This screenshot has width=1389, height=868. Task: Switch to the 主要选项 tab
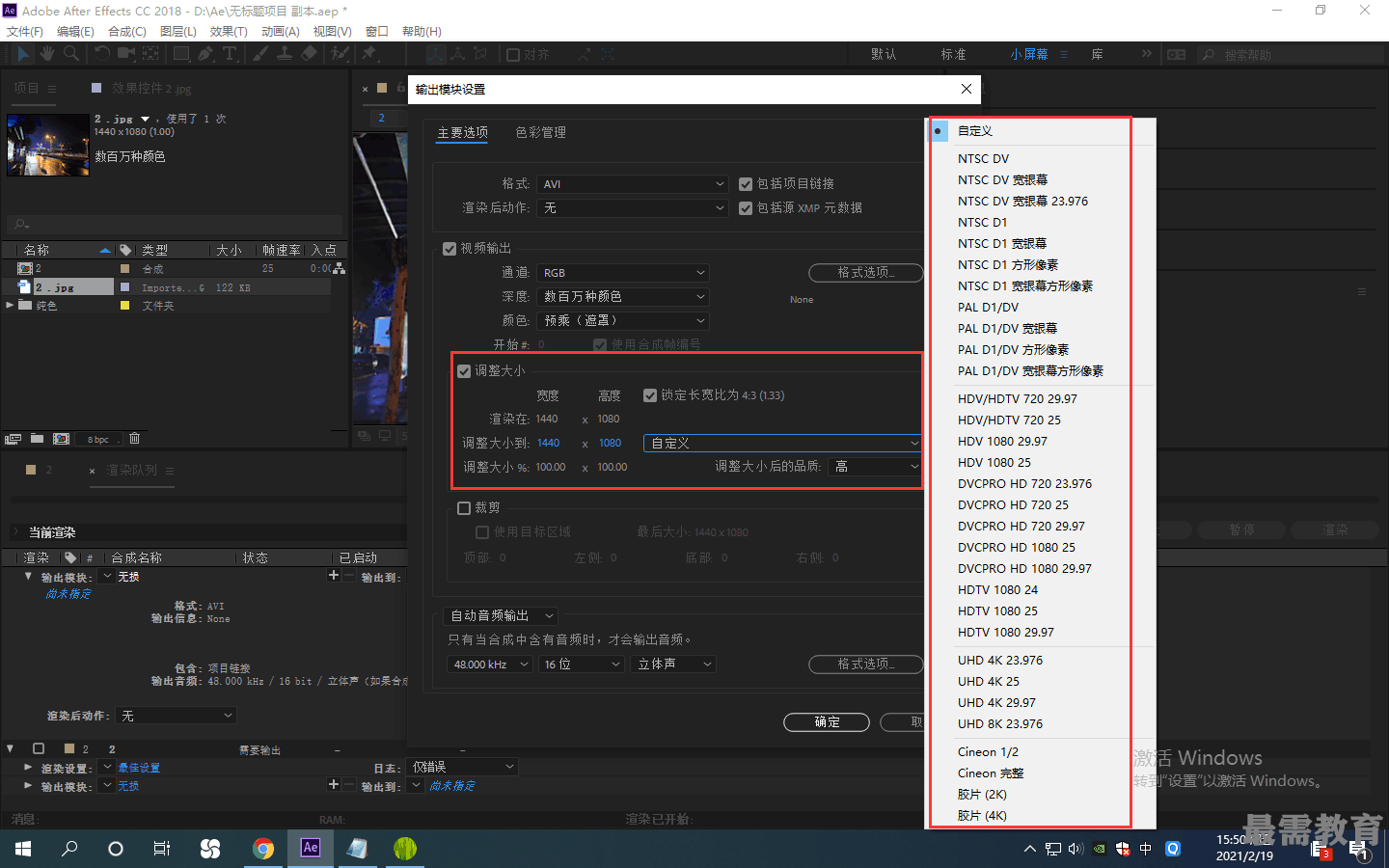click(x=463, y=132)
